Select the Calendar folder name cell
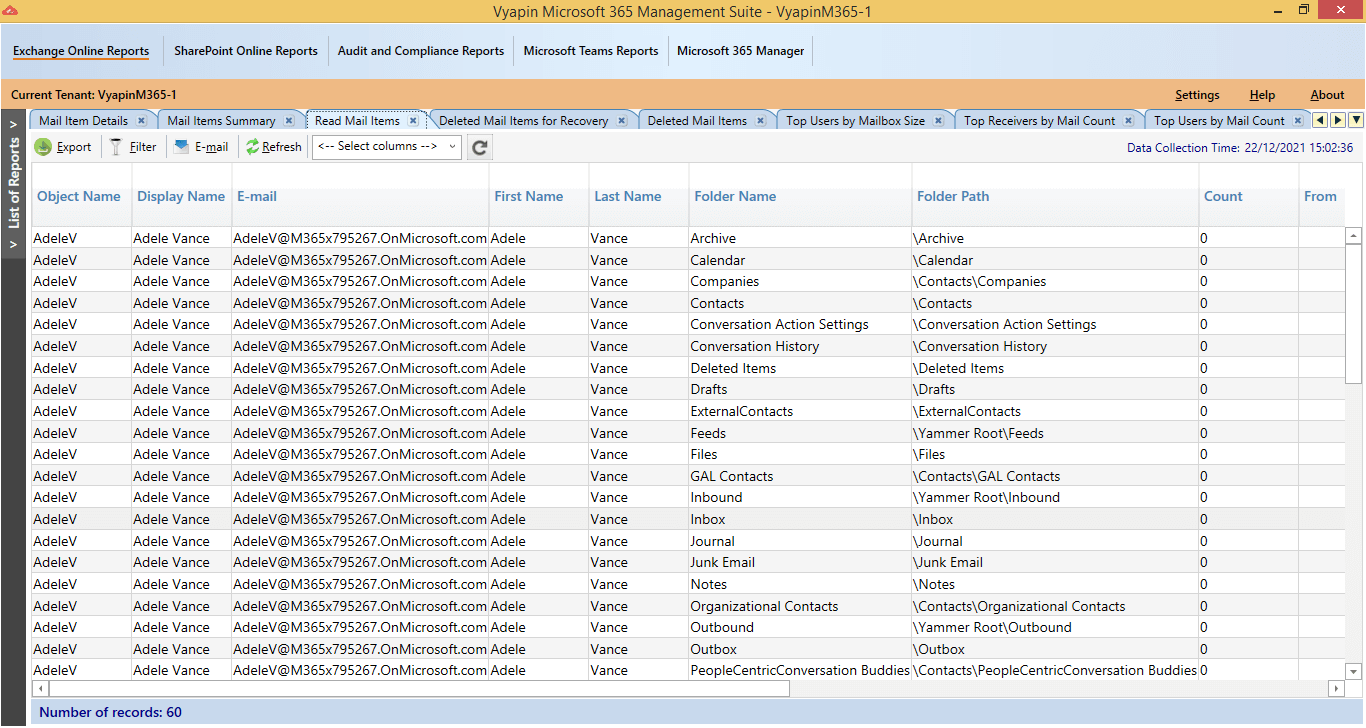This screenshot has width=1366, height=728. 800,260
